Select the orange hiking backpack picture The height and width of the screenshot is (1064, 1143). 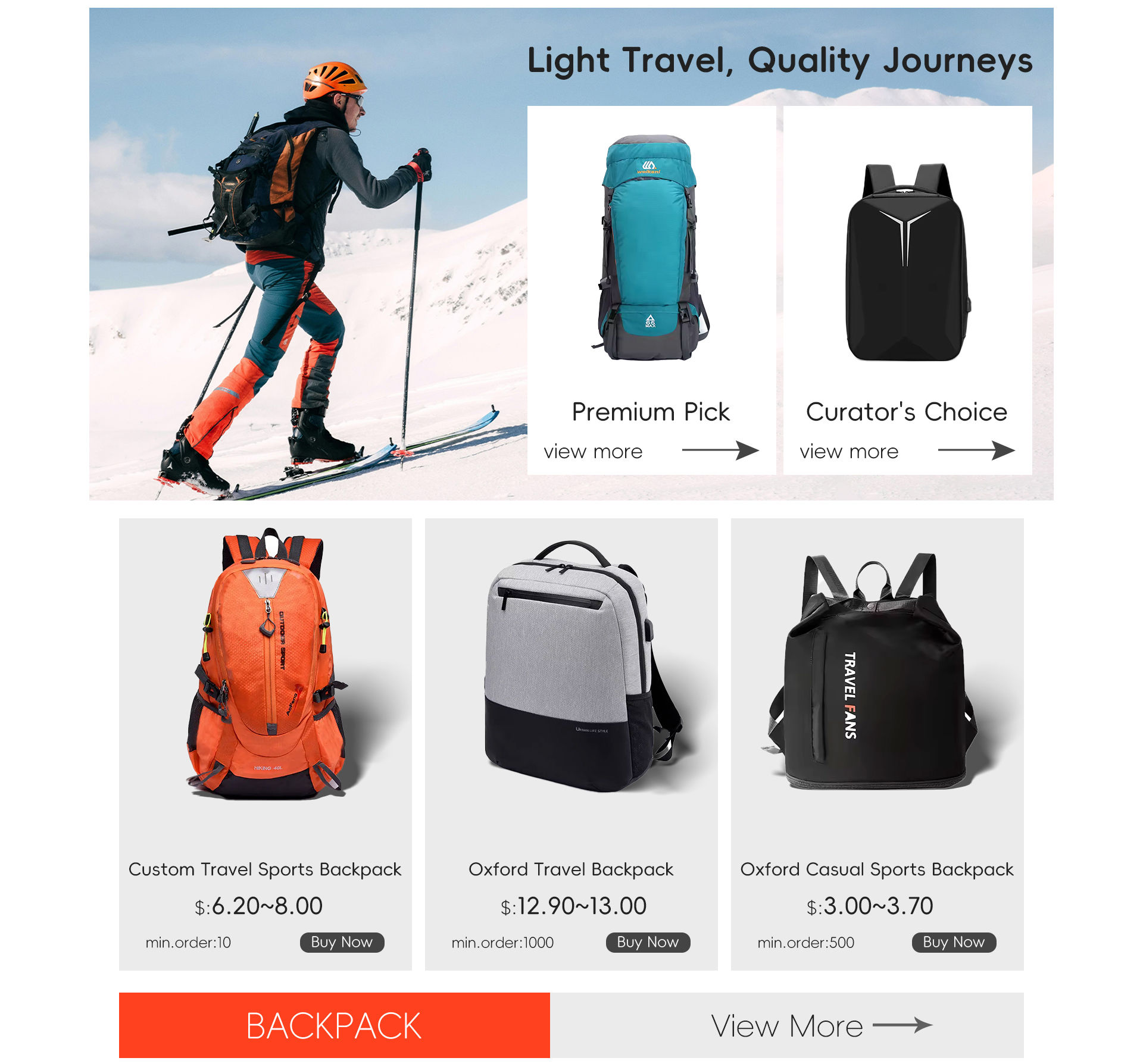tap(266, 664)
